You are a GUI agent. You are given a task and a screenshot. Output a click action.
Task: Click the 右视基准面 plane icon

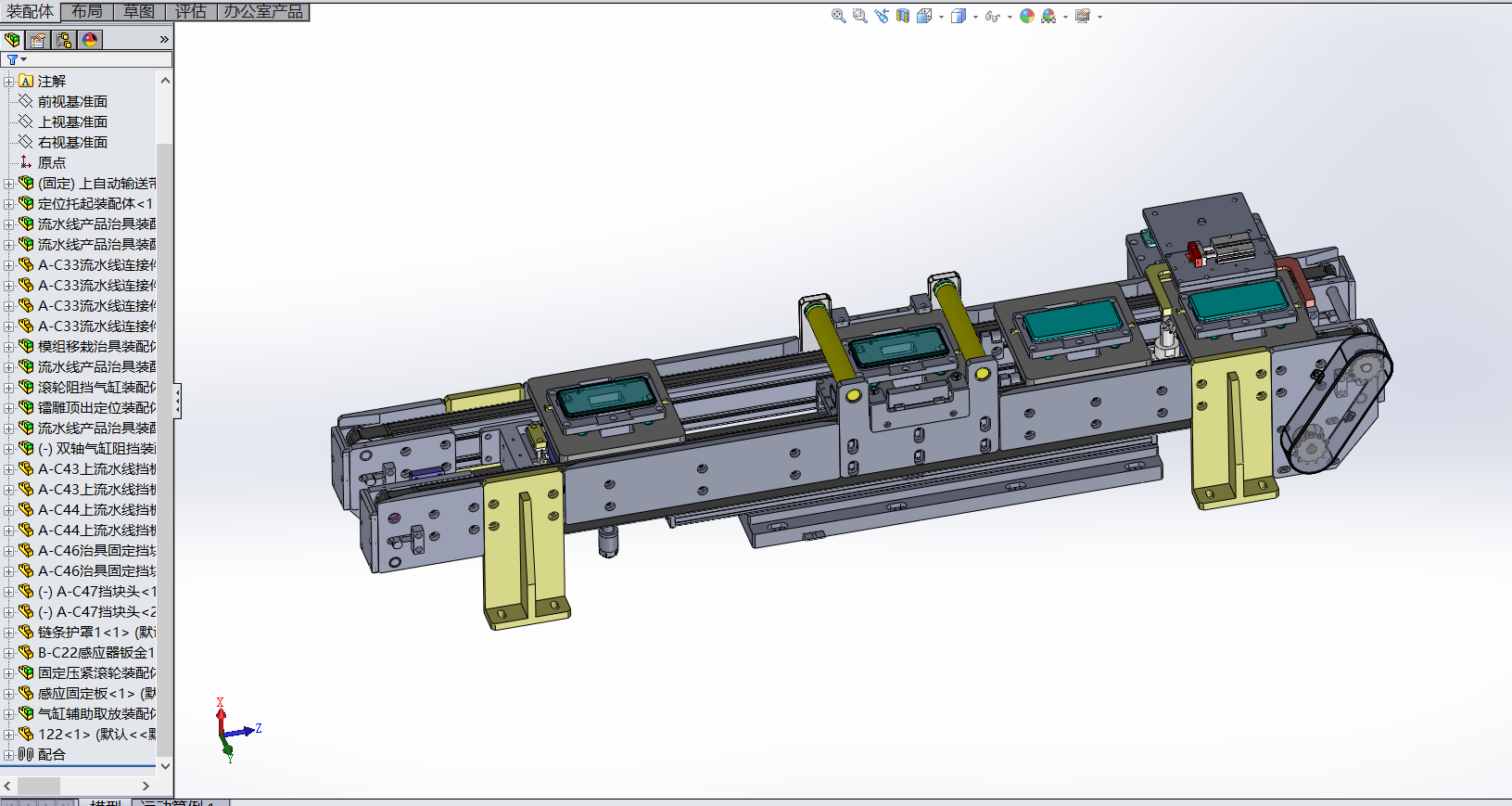tap(26, 142)
